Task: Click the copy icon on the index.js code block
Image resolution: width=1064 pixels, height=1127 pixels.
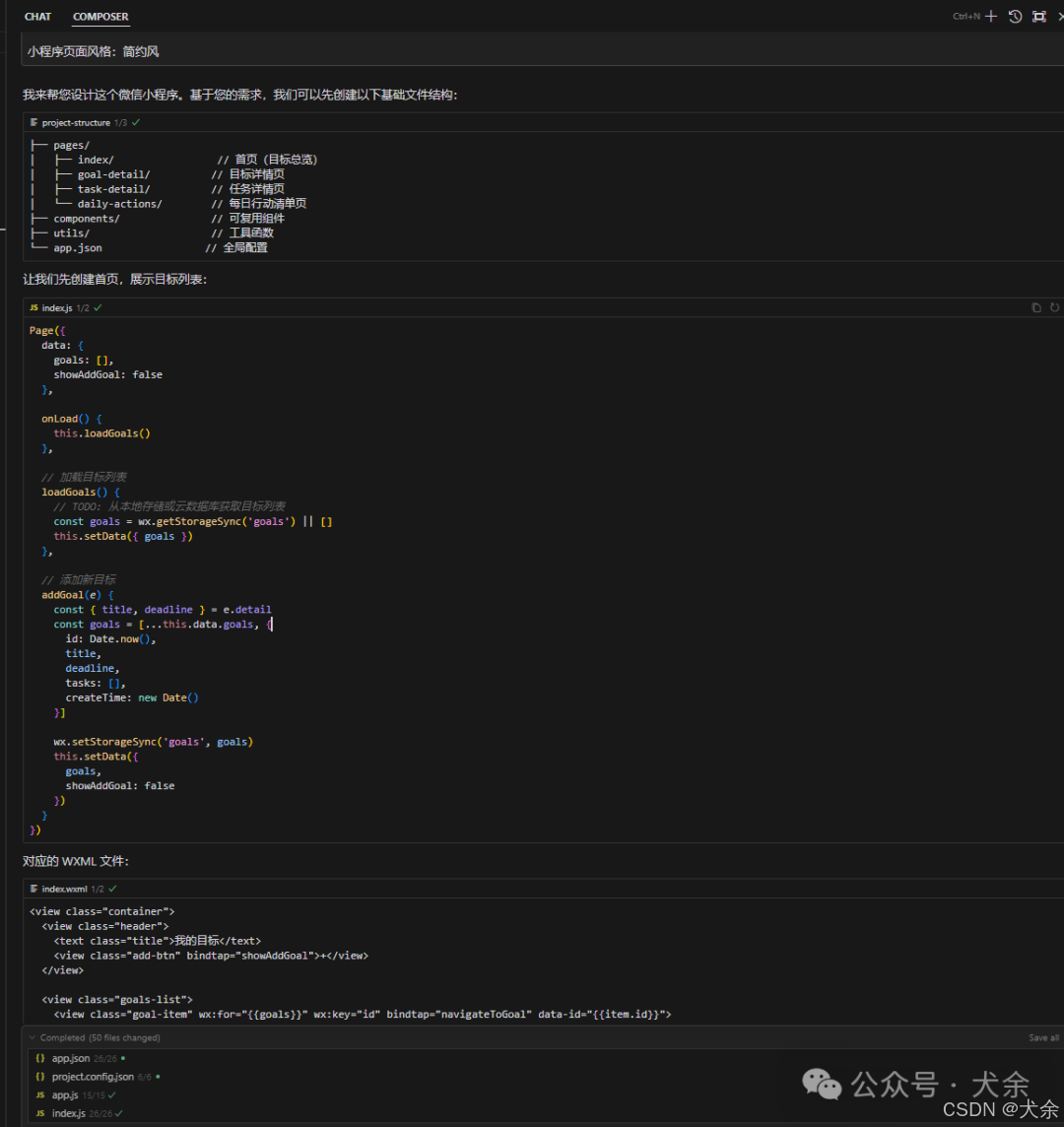Action: pos(1036,307)
